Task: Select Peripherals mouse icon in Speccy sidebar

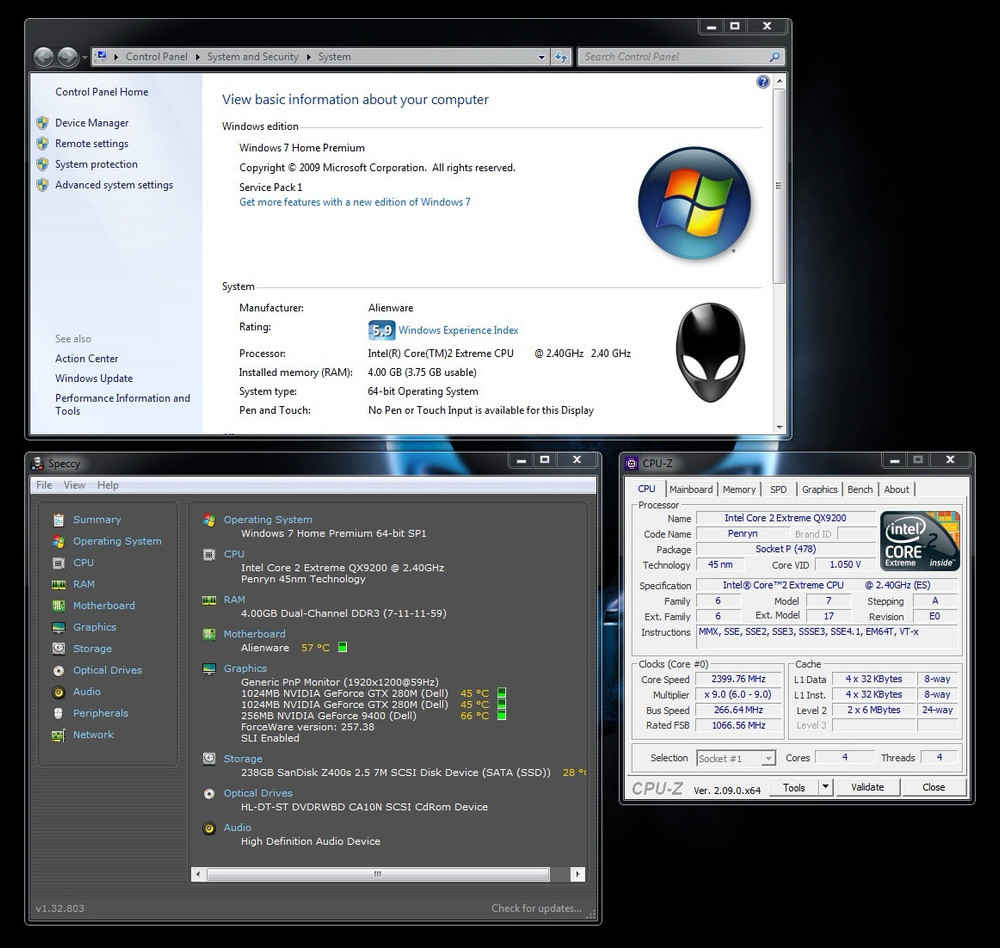Action: 59,713
